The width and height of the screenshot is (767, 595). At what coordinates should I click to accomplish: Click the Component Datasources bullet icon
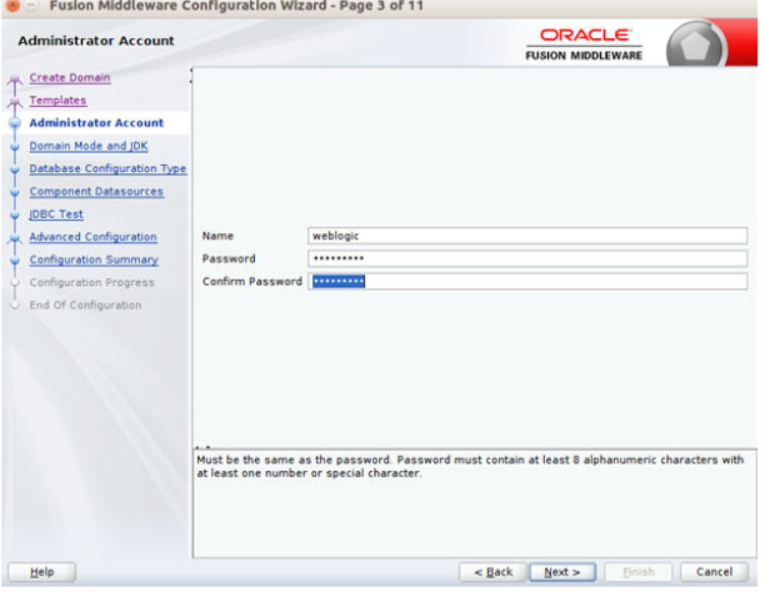point(15,192)
